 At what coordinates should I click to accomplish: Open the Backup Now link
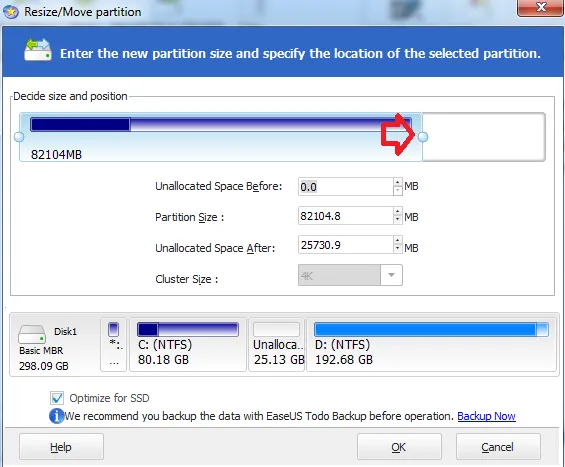[486, 416]
